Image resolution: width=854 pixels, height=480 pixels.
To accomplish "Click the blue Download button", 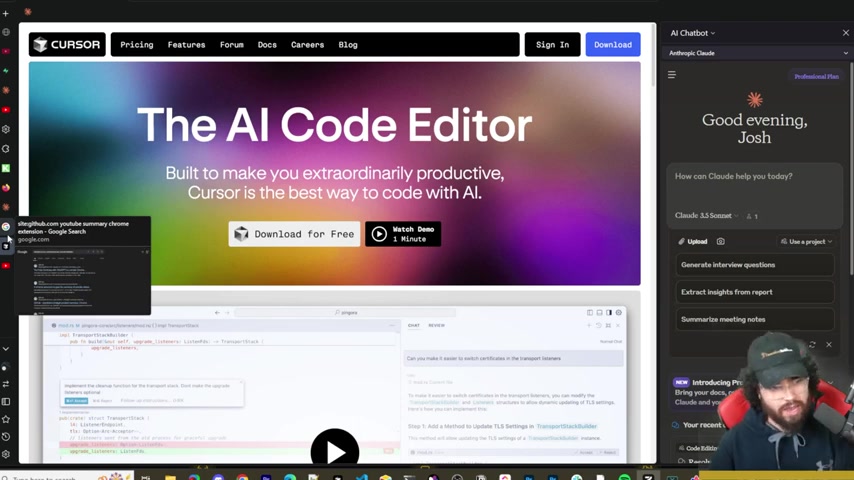I will (613, 45).
